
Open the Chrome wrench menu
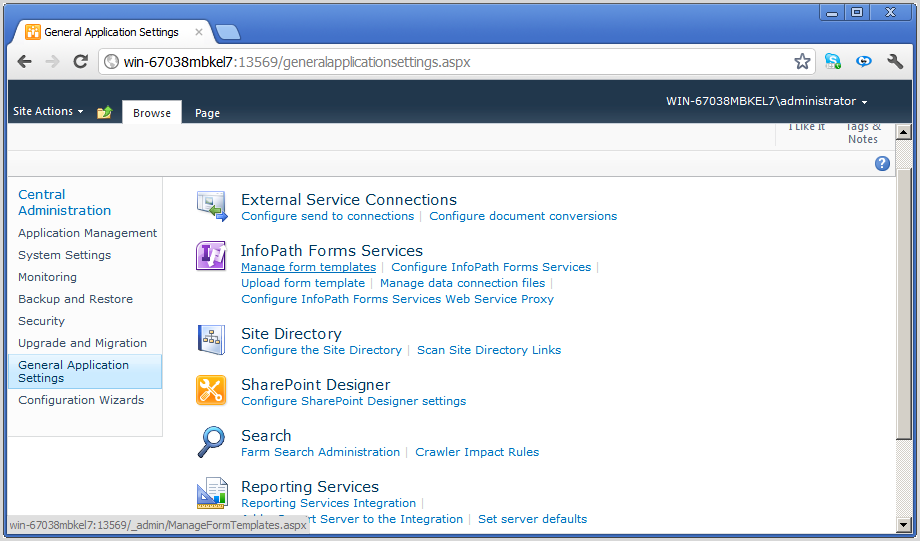895,61
